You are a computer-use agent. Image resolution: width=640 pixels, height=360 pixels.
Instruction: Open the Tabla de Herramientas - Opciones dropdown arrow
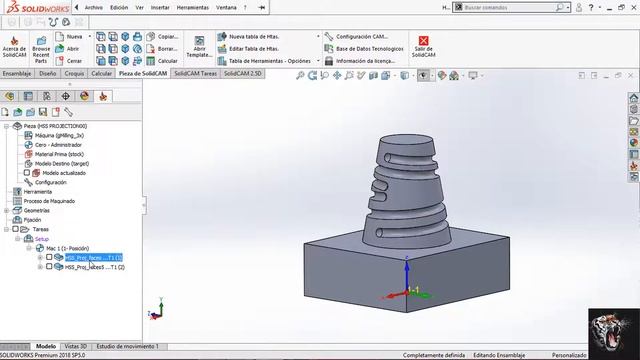pyautogui.click(x=318, y=61)
